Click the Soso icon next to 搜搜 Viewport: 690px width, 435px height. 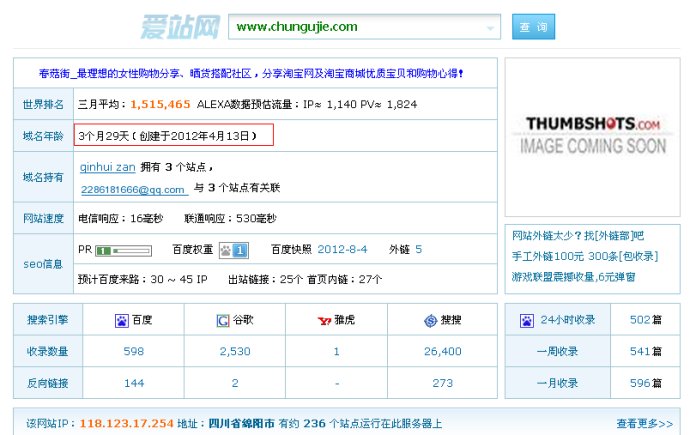coord(430,321)
